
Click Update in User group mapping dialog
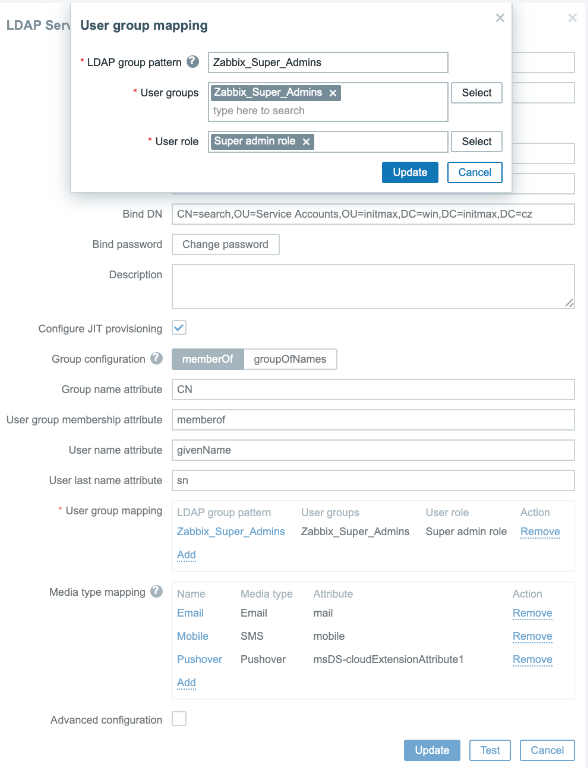click(410, 172)
